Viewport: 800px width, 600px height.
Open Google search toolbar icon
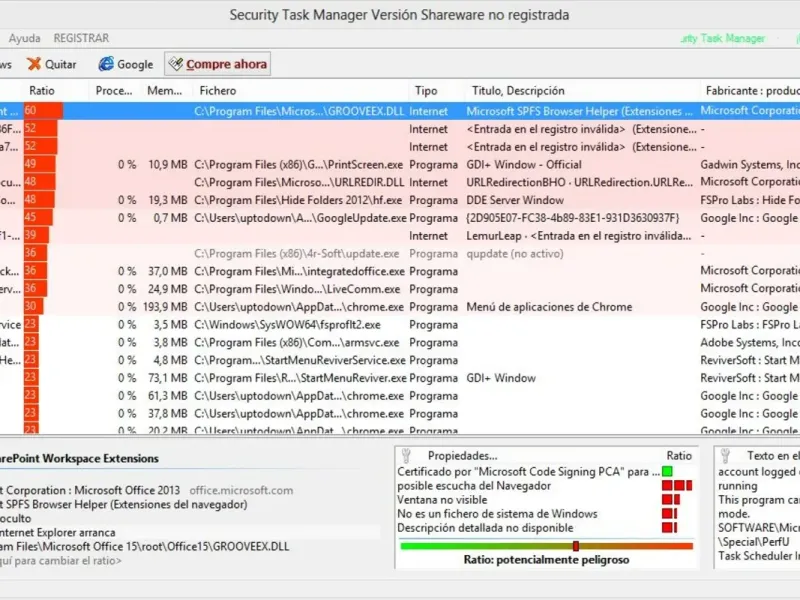pos(106,64)
